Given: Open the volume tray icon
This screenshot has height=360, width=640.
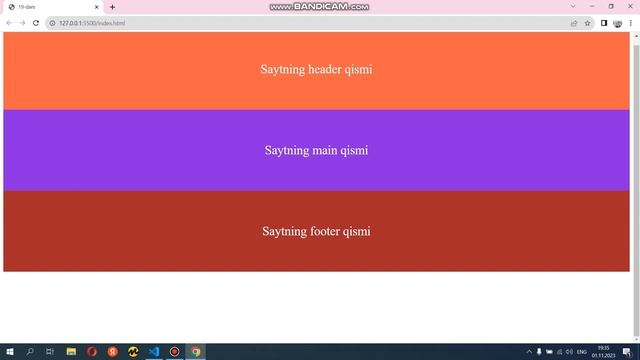Looking at the screenshot, I should pos(569,351).
